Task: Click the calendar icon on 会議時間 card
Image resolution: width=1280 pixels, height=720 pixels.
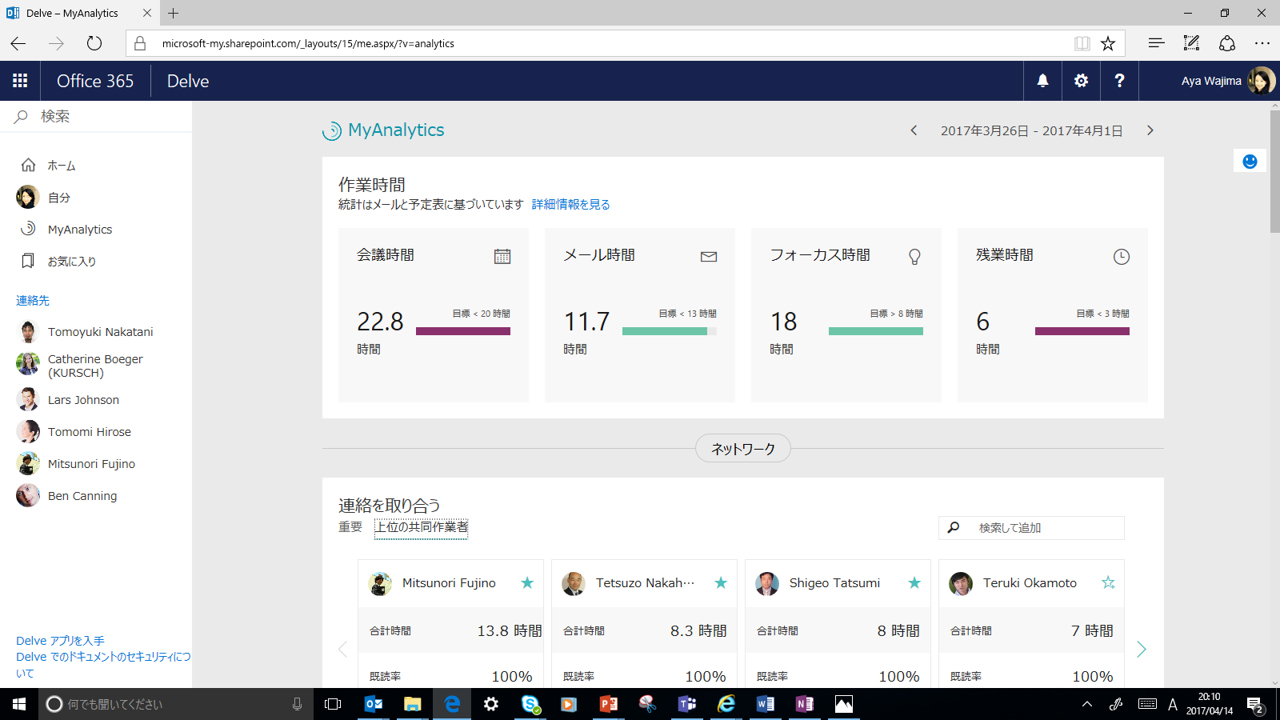Action: coord(502,257)
